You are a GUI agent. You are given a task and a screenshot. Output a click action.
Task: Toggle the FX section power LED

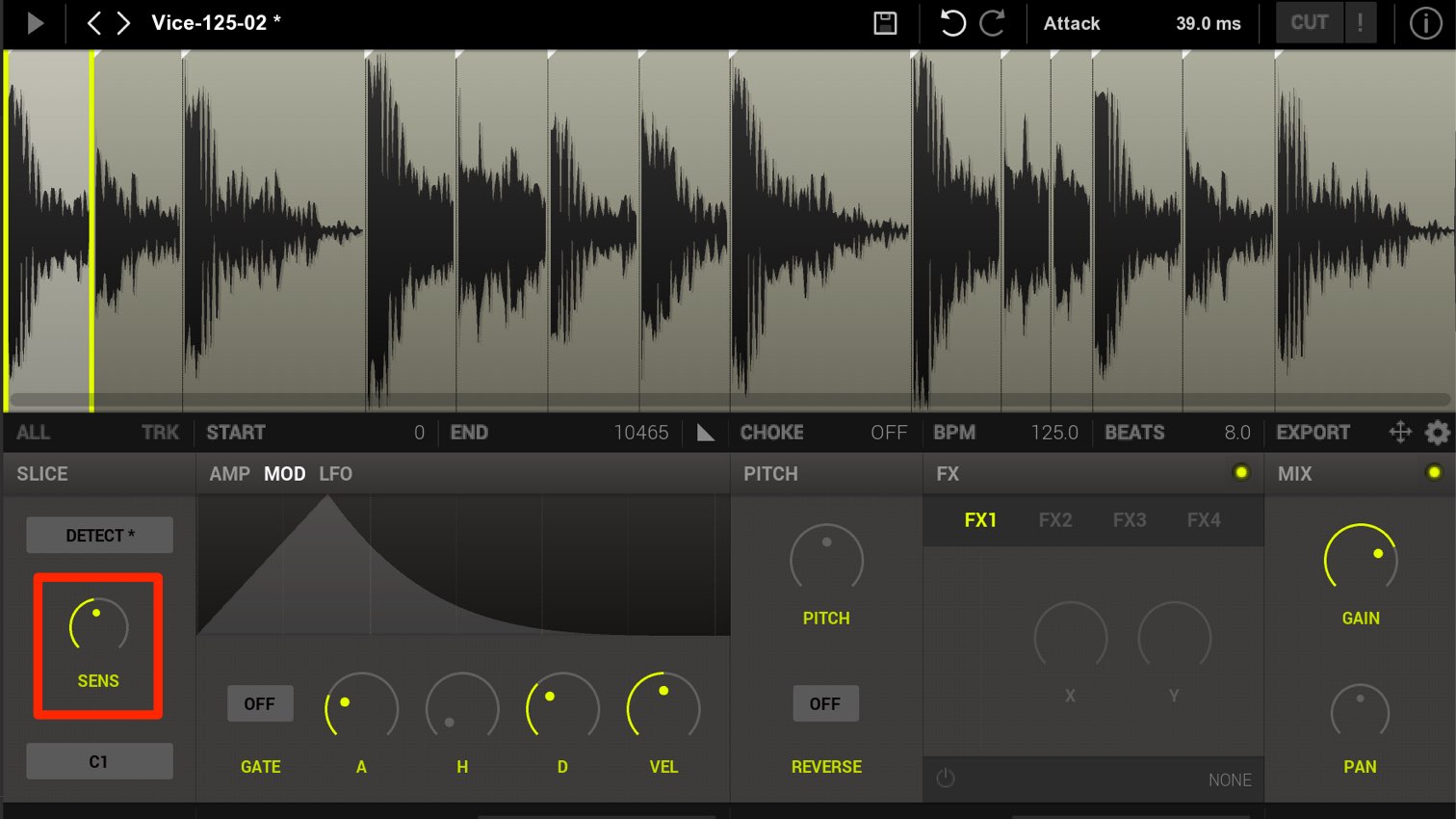tap(1241, 472)
